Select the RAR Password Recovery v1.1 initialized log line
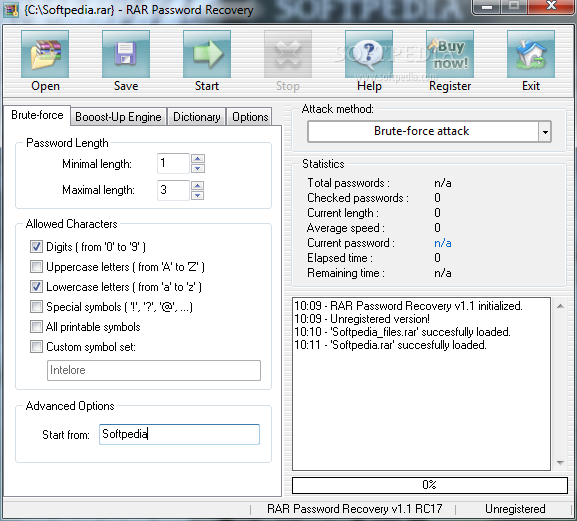The height and width of the screenshot is (521, 577). 408,306
